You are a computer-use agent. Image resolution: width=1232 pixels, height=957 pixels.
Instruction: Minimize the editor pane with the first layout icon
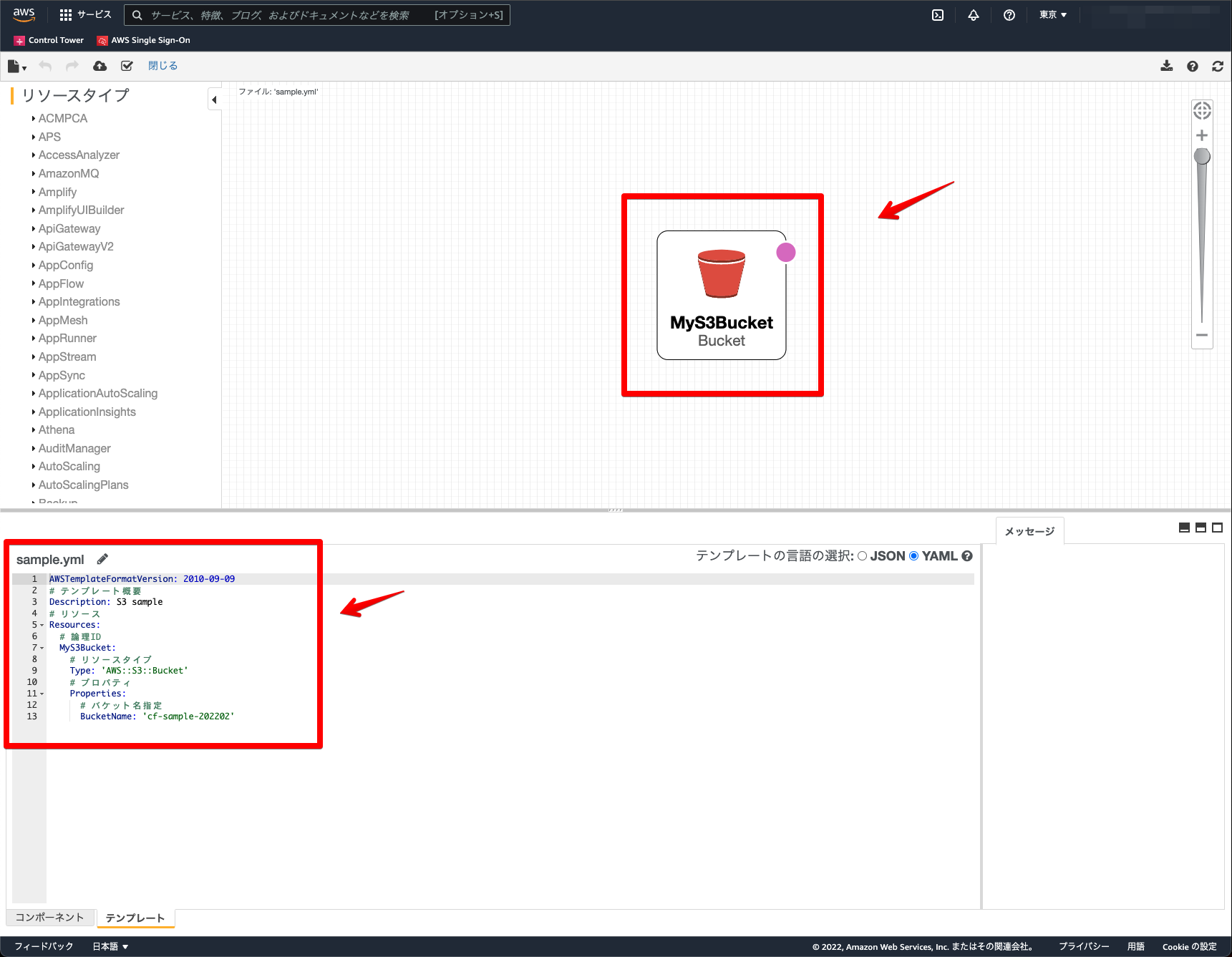[x=1184, y=528]
